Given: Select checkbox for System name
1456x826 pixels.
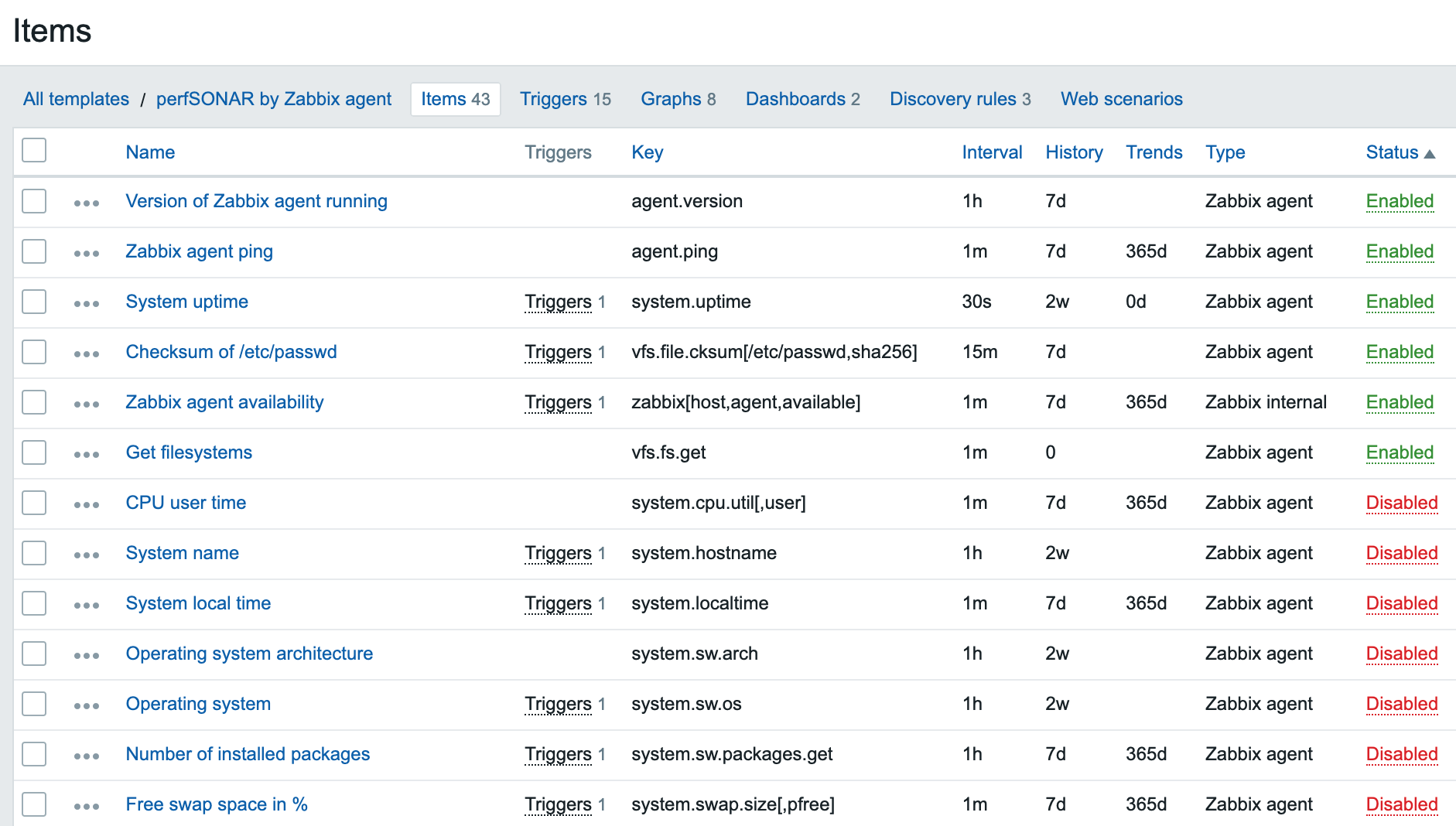Looking at the screenshot, I should coord(34,553).
